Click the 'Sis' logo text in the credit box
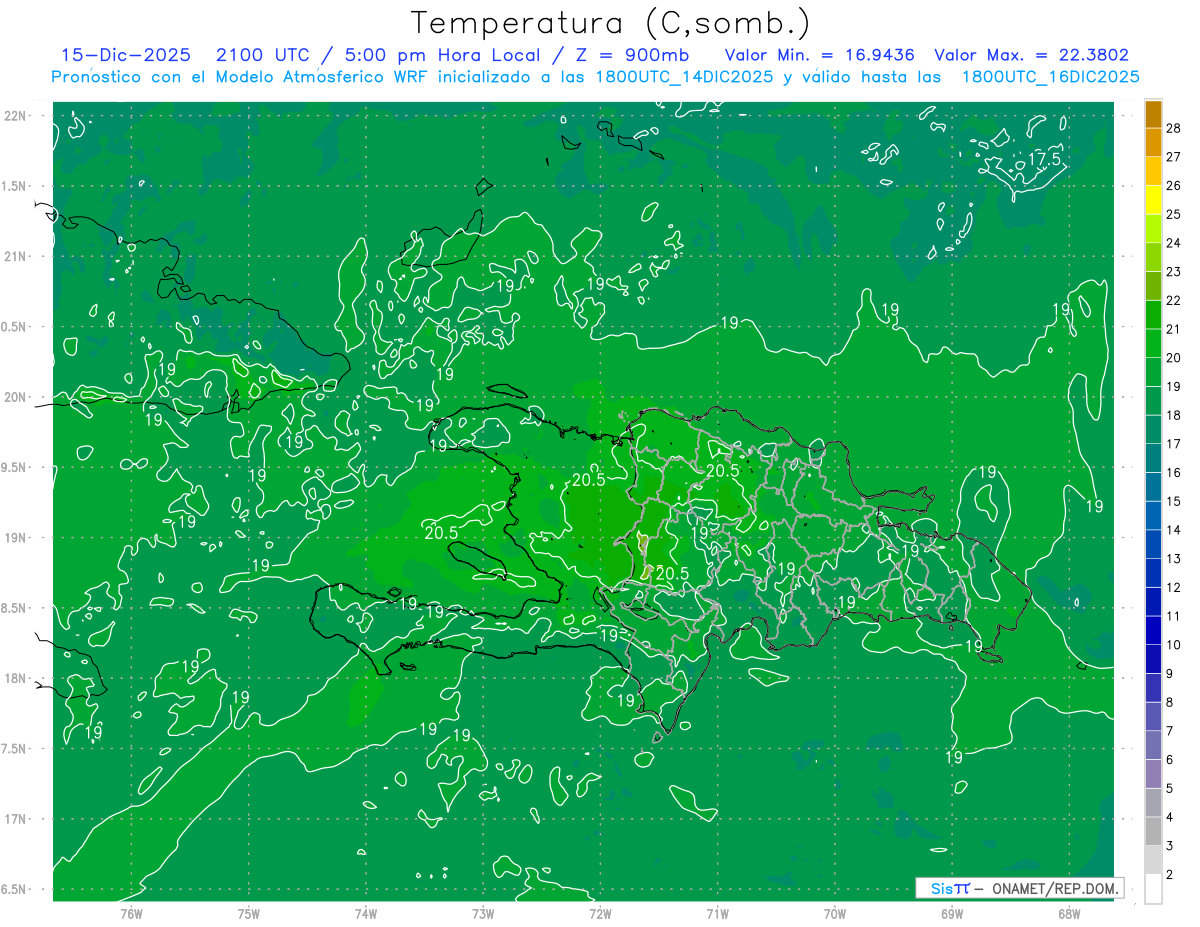The width and height of the screenshot is (1200, 927). [942, 888]
